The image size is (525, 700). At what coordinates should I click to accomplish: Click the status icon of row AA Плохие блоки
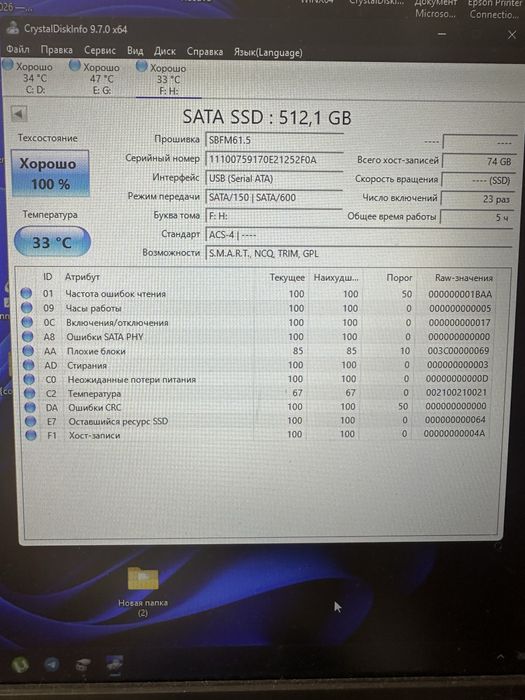click(28, 350)
